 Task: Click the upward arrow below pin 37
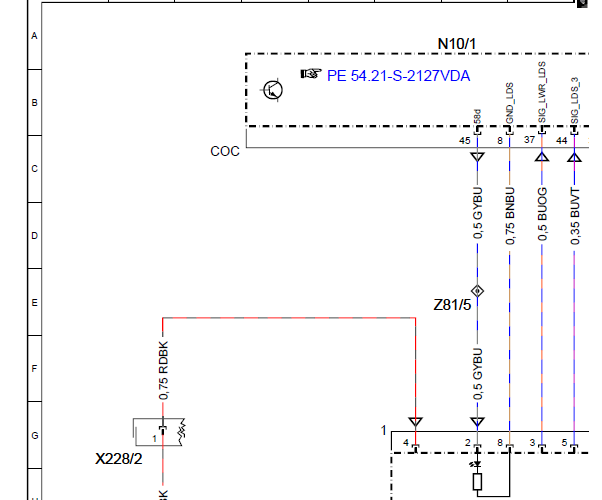coord(542,157)
